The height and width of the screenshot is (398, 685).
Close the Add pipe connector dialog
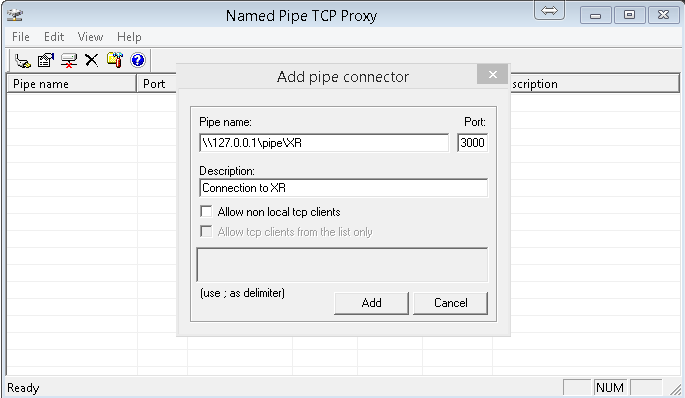point(492,75)
